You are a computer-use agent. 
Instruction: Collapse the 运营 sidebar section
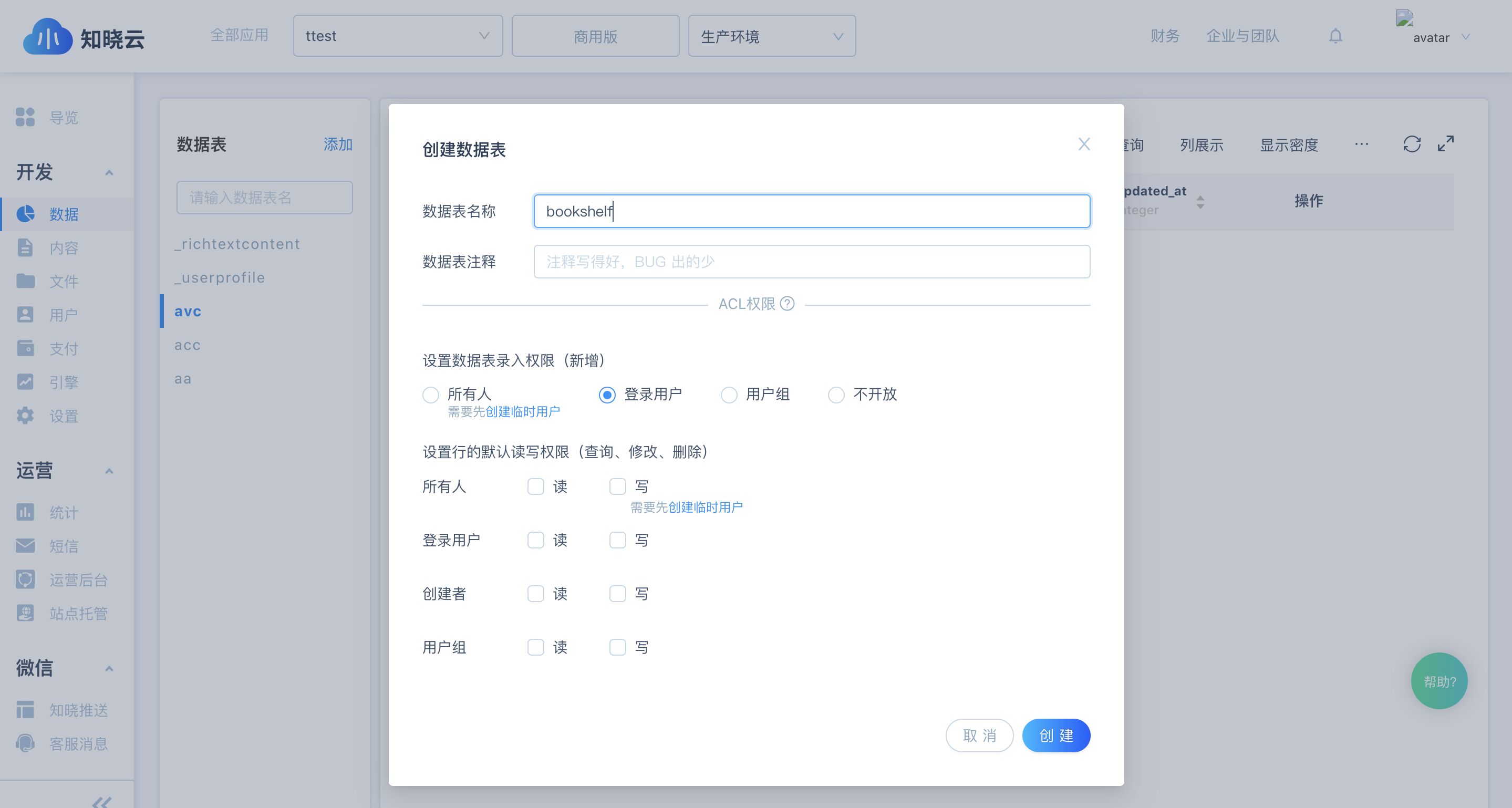[109, 471]
